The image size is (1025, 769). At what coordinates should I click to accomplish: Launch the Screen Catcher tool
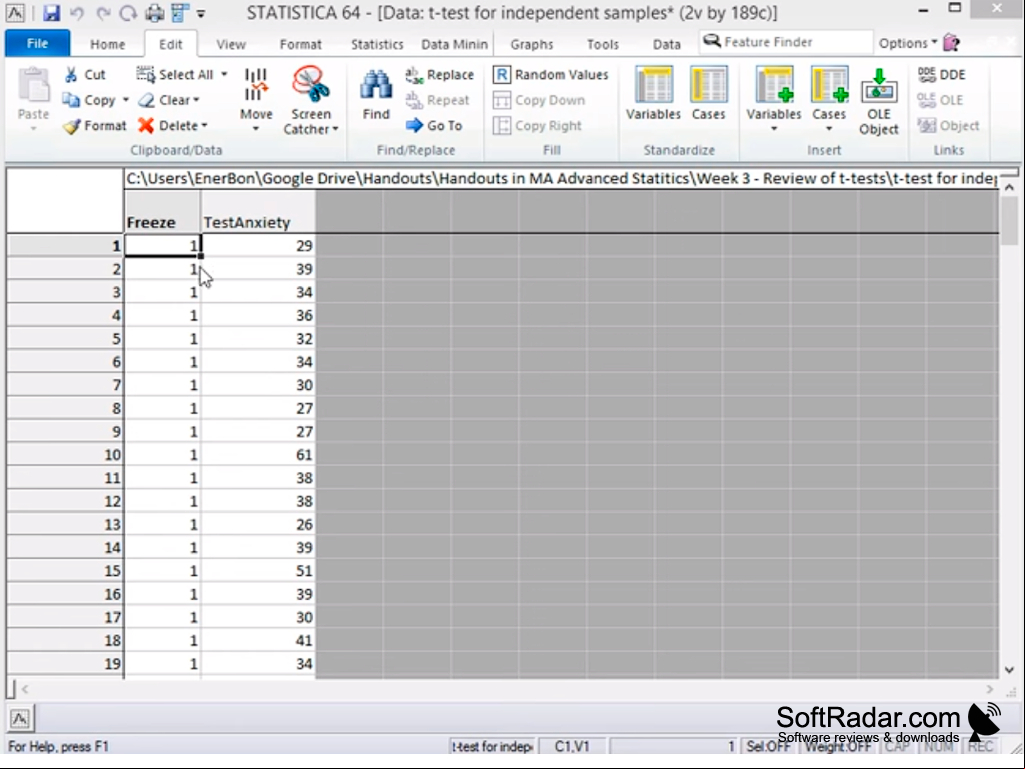click(311, 84)
